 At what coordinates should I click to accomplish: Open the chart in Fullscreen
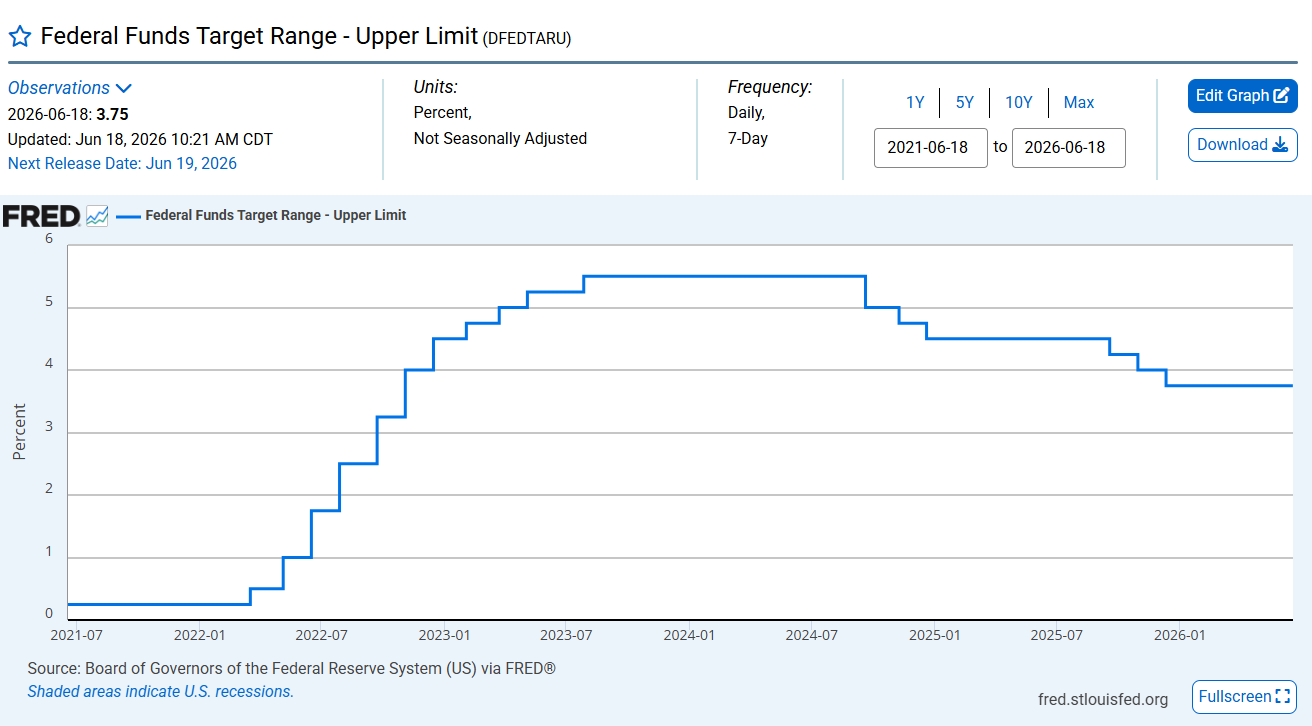click(1244, 697)
